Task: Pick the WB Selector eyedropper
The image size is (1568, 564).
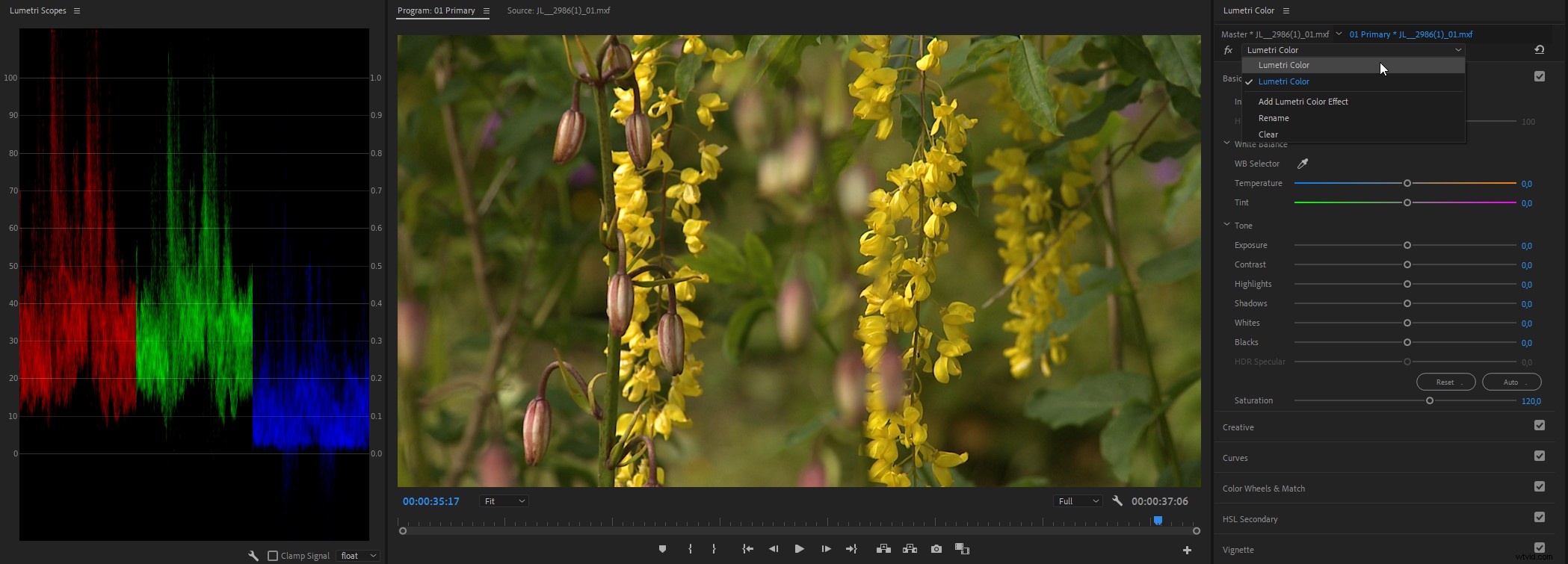Action: (x=1303, y=164)
